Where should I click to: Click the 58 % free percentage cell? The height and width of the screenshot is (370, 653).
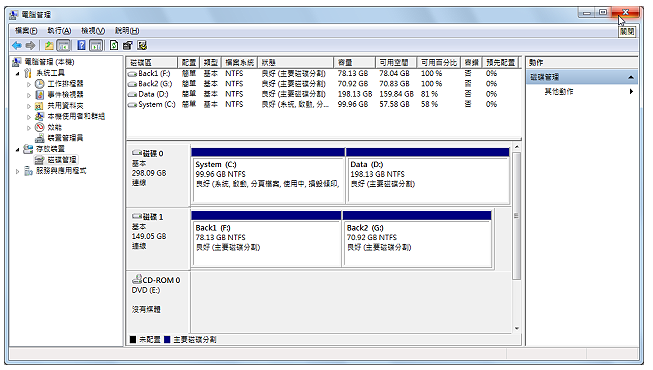(x=429, y=105)
